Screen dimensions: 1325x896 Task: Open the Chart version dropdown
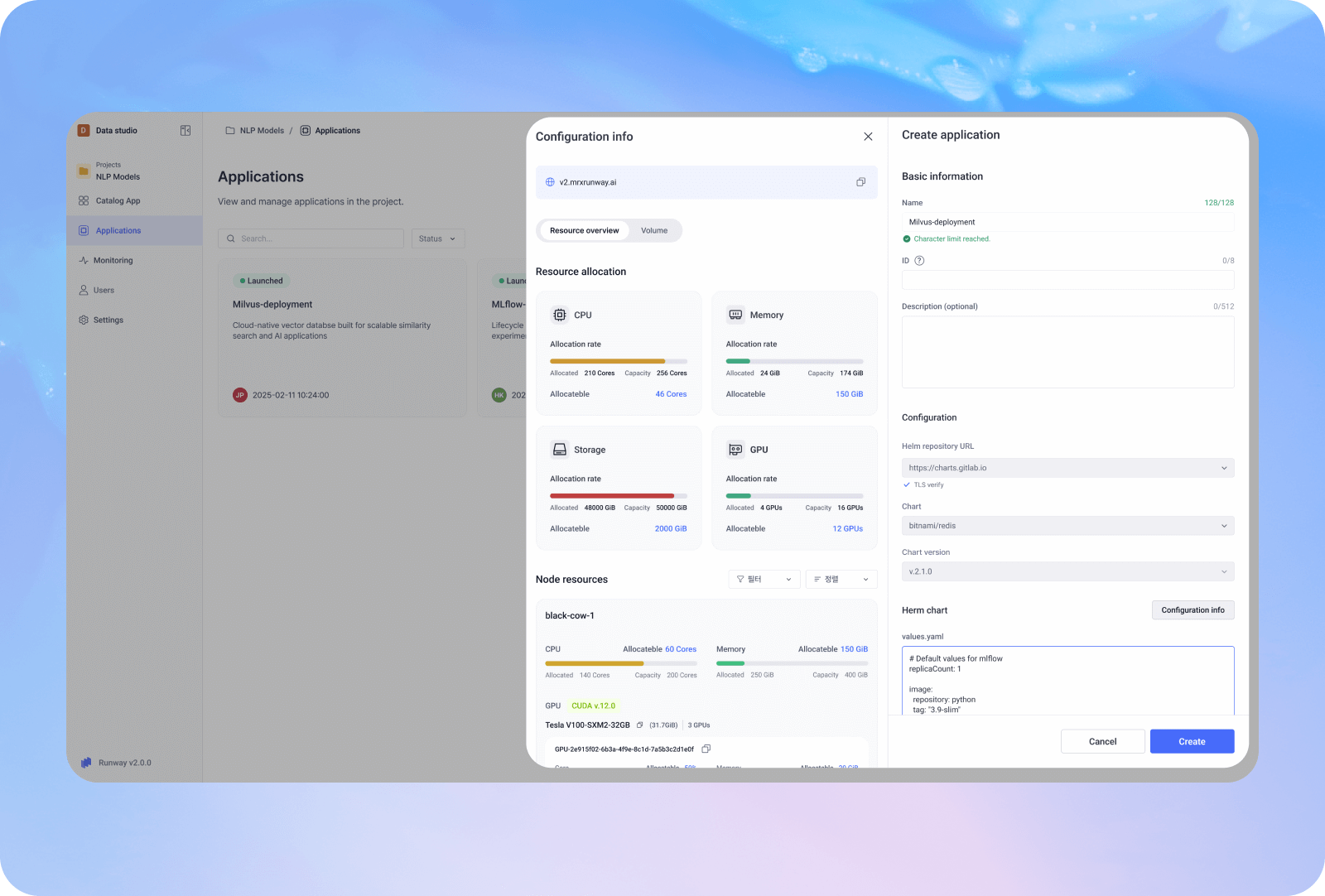1067,571
